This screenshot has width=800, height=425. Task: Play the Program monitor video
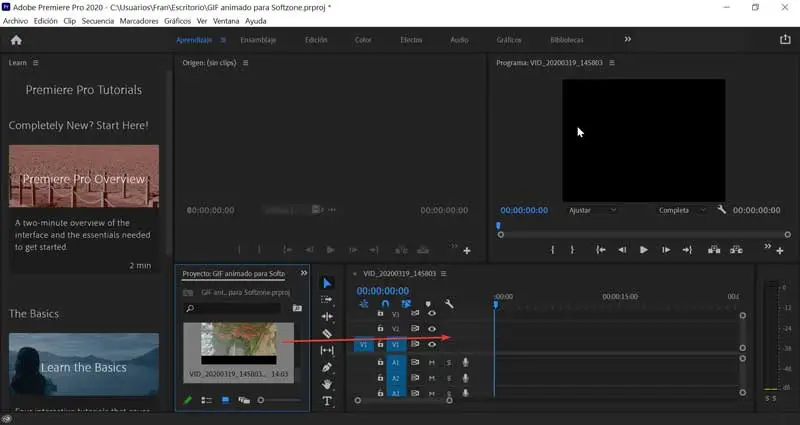coord(643,250)
